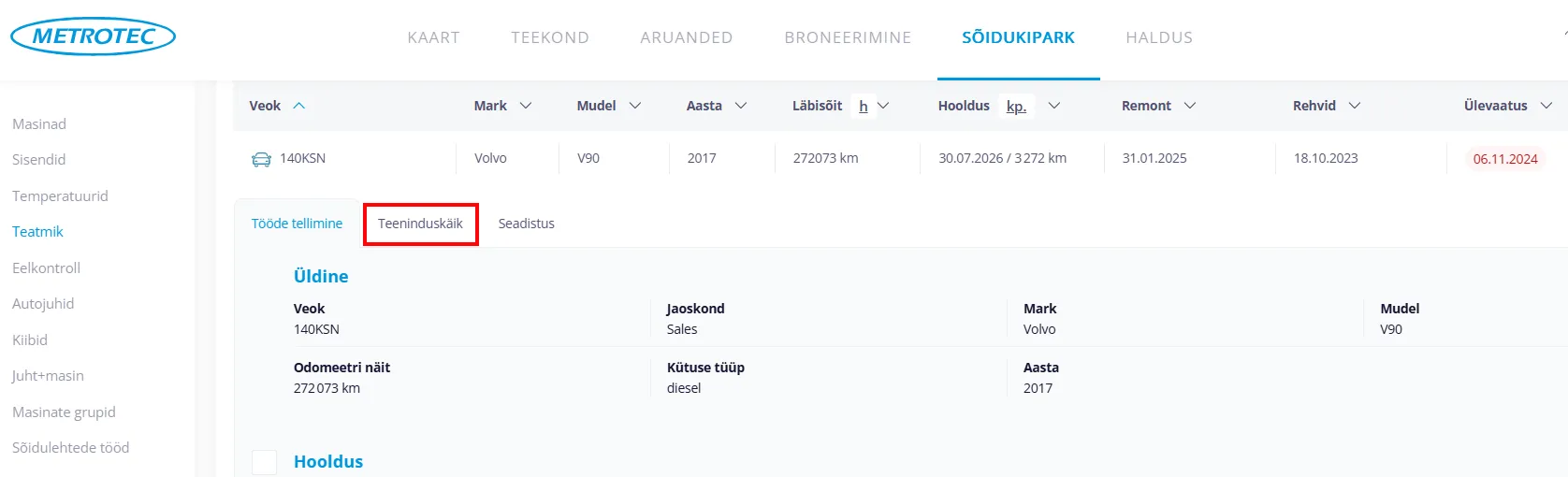The width and height of the screenshot is (1568, 477).
Task: Go to the KAART menu
Action: pyautogui.click(x=433, y=37)
